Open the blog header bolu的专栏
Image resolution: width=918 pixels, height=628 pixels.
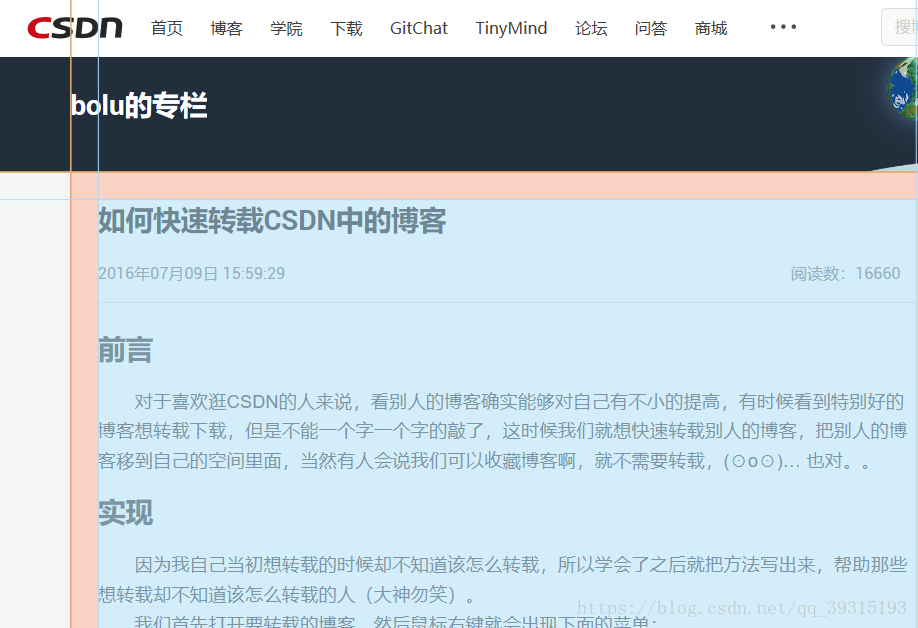[138, 104]
